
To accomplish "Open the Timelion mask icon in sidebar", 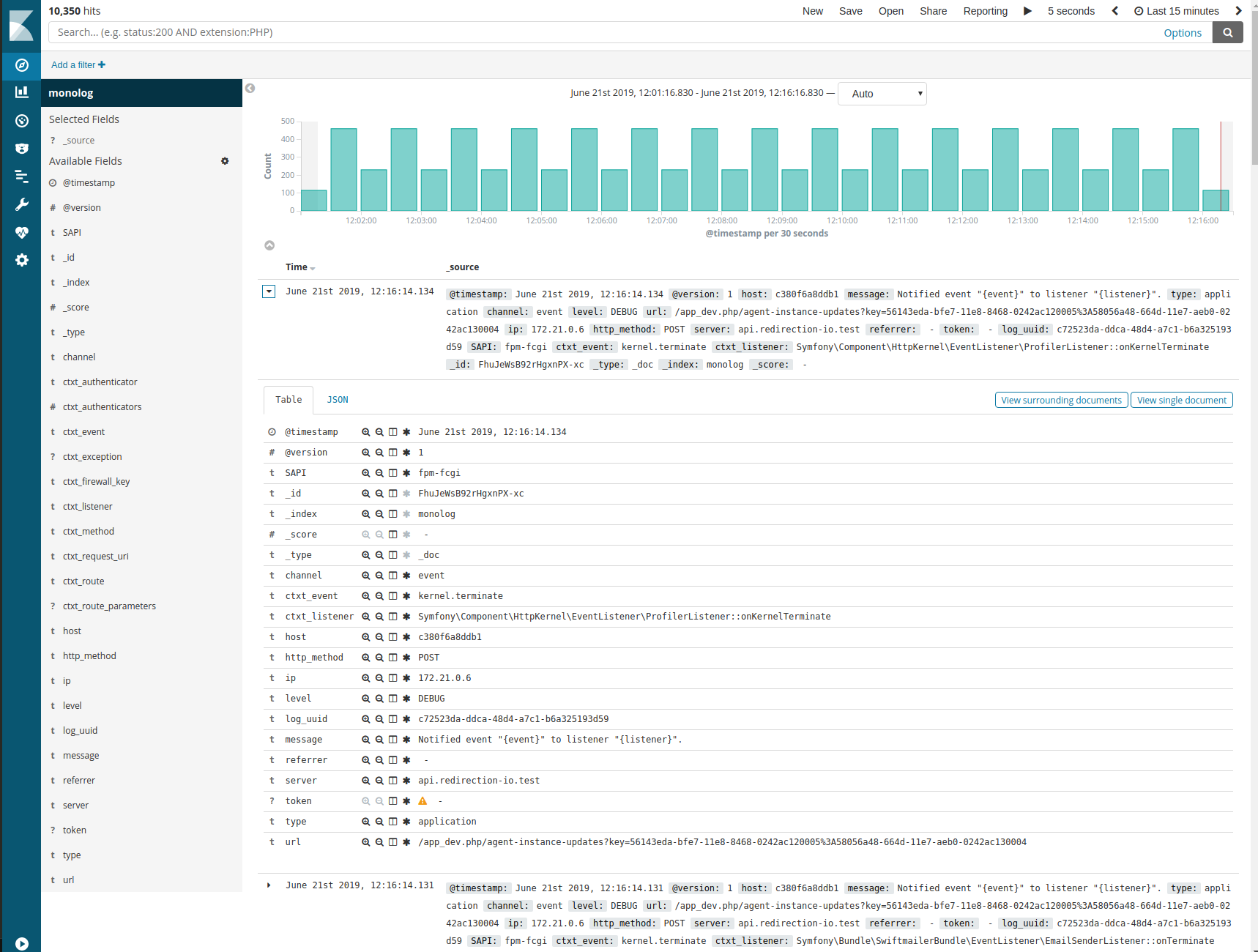I will click(22, 149).
